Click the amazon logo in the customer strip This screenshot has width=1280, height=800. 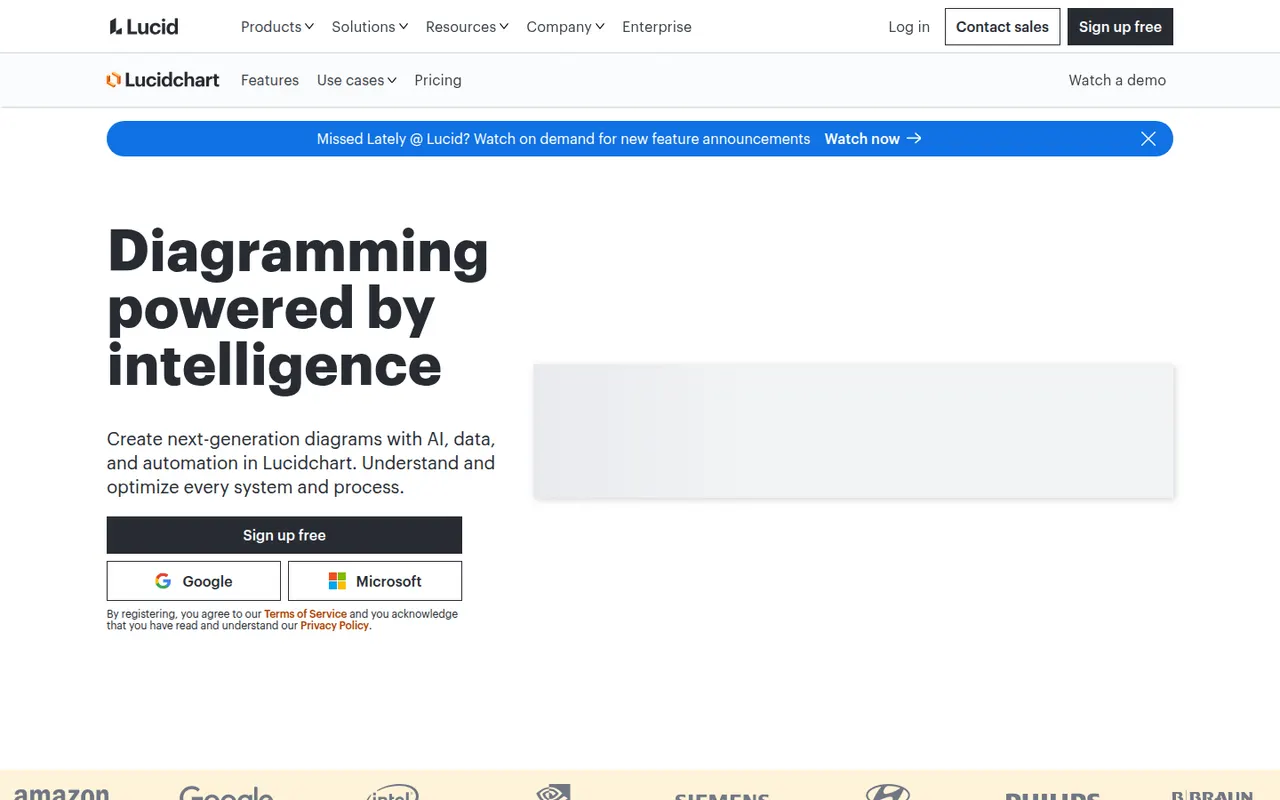point(61,793)
